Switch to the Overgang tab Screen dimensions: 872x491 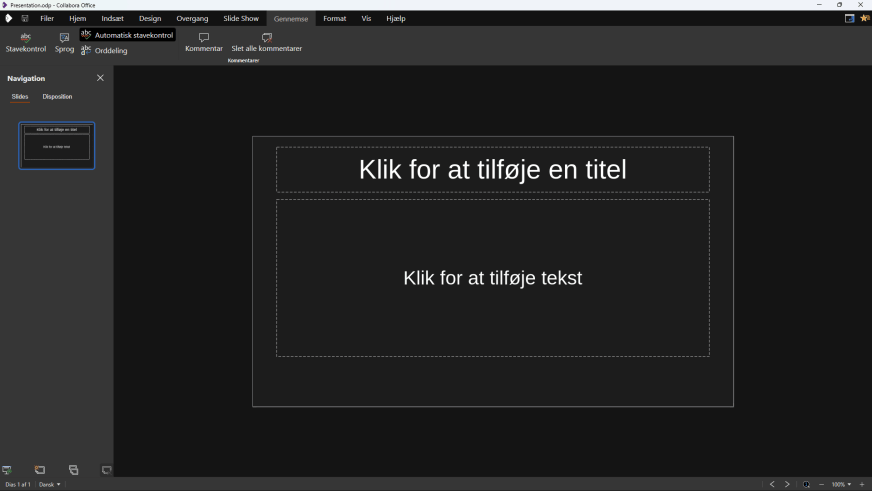192,18
